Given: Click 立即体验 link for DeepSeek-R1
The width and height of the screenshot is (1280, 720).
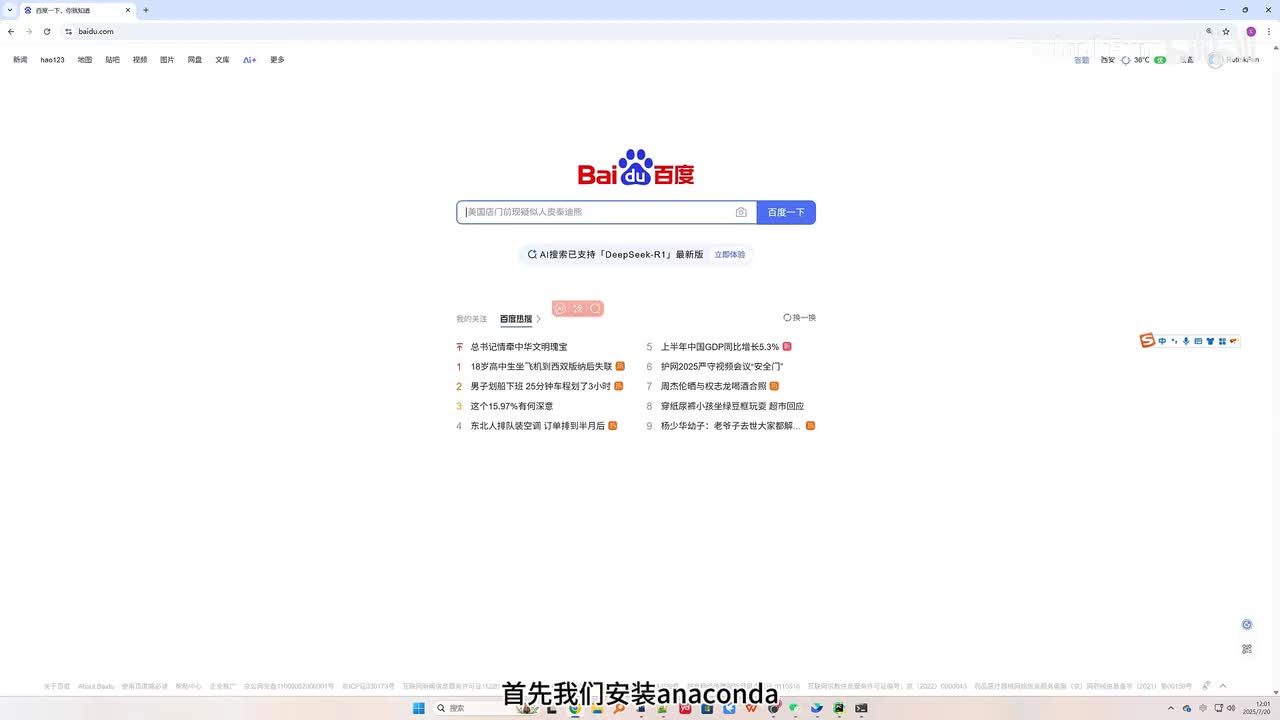Looking at the screenshot, I should click(x=729, y=255).
